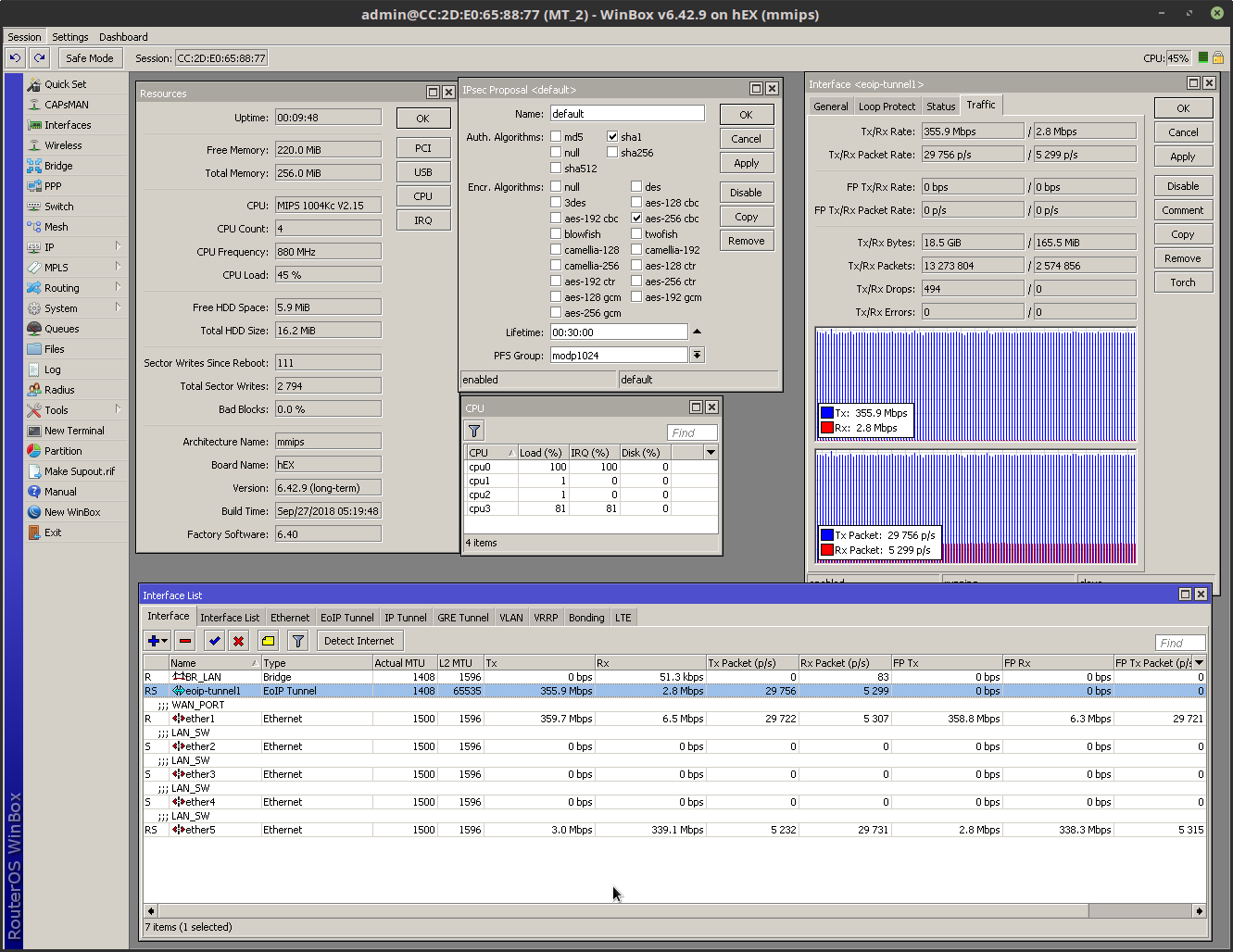
Task: Click the redo arrow in the toolbar
Action: pos(39,57)
